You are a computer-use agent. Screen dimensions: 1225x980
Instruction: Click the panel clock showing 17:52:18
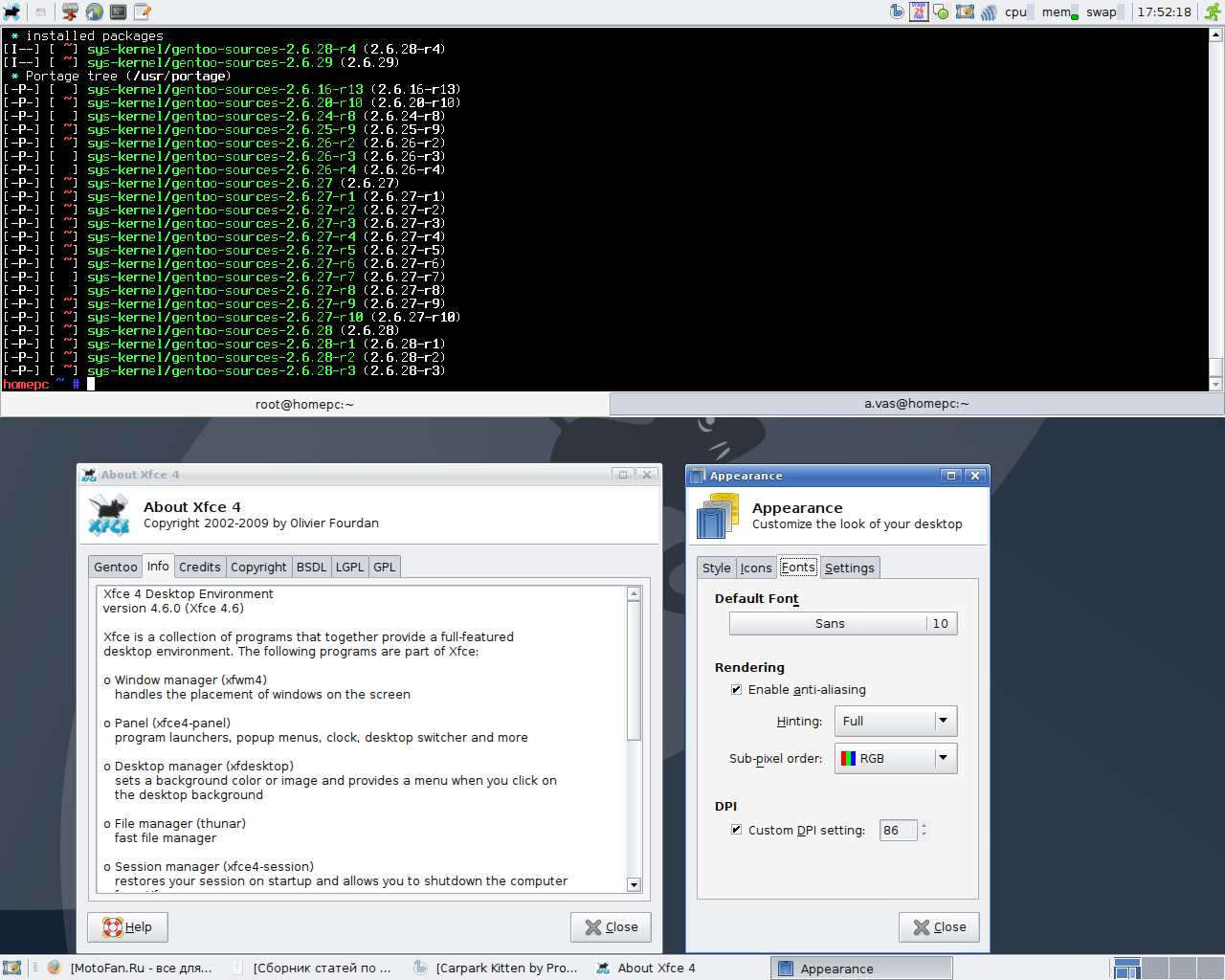pyautogui.click(x=1164, y=11)
